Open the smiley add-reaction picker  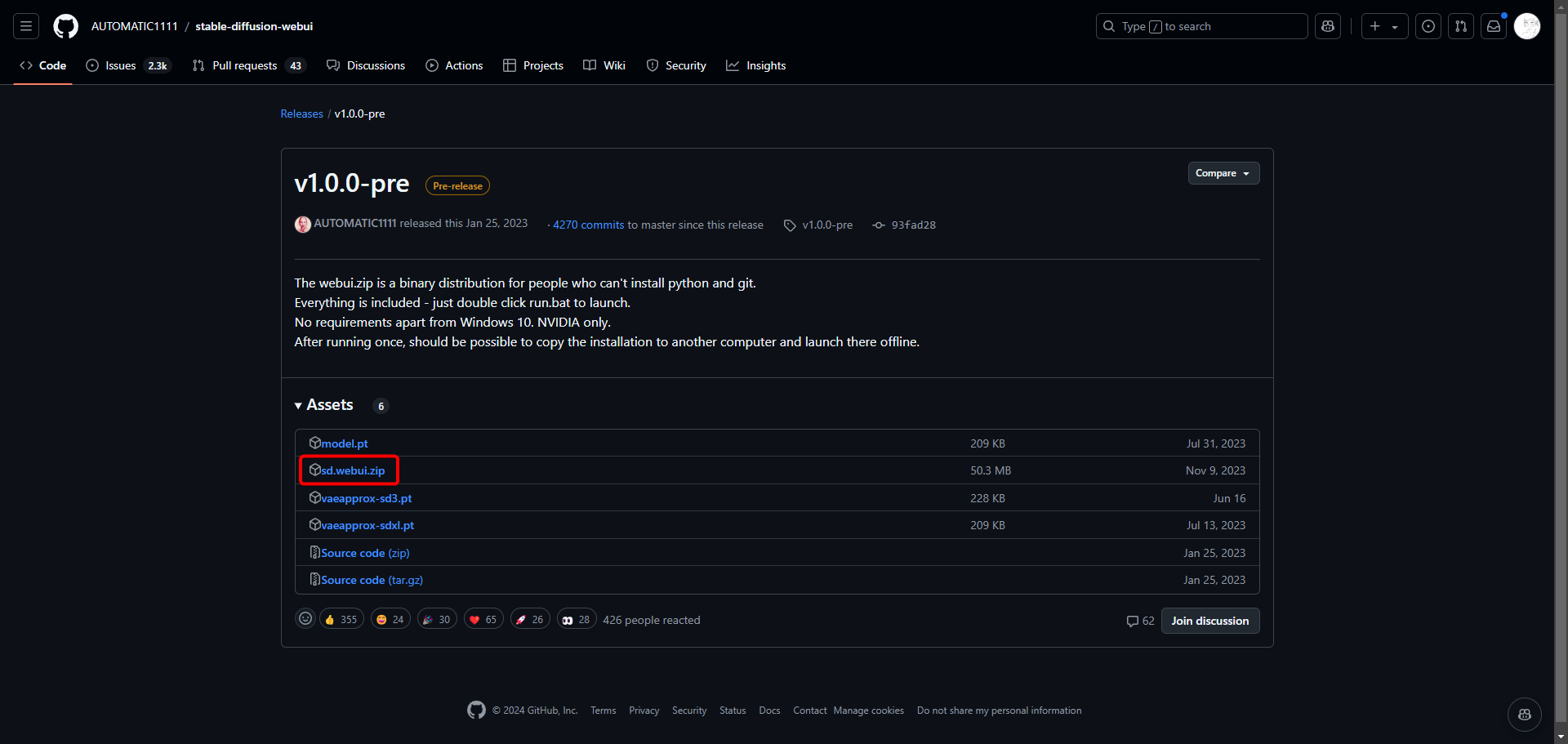point(305,619)
